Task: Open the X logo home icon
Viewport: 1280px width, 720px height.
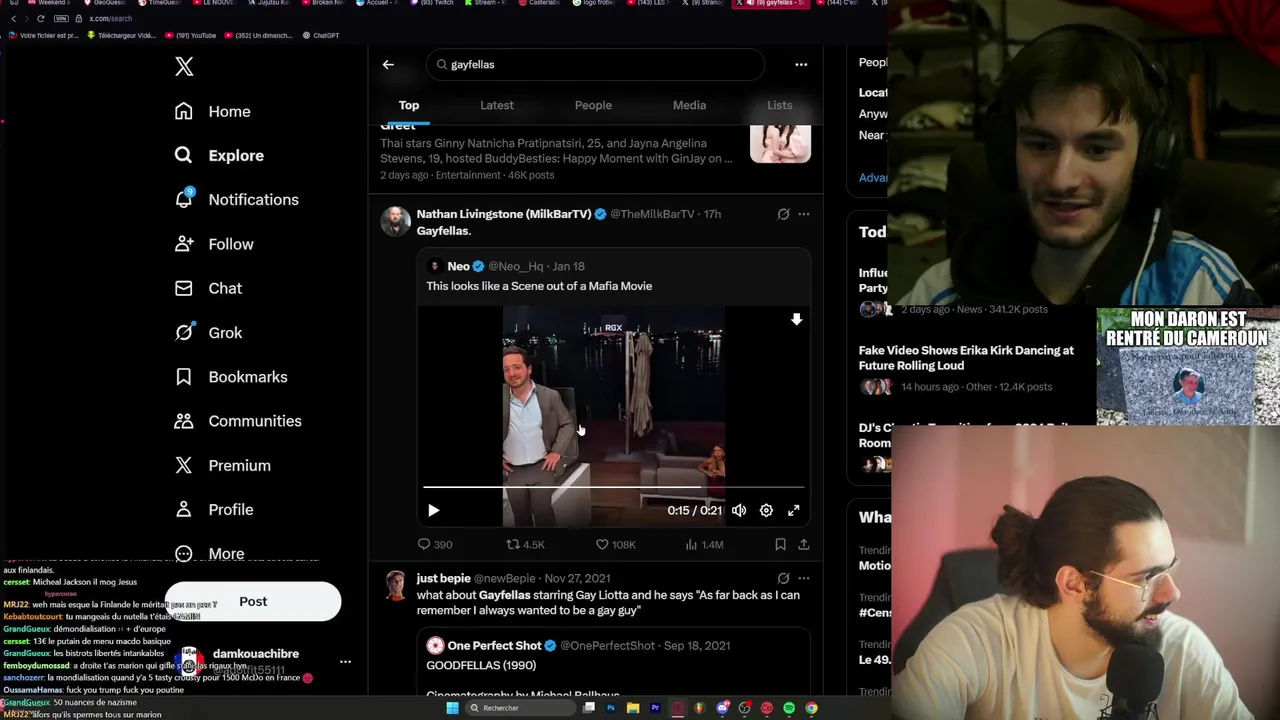Action: [184, 67]
